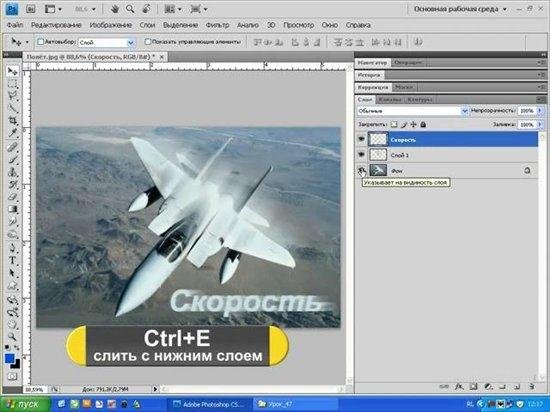Toggle lock all padlock icon

click(x=423, y=124)
